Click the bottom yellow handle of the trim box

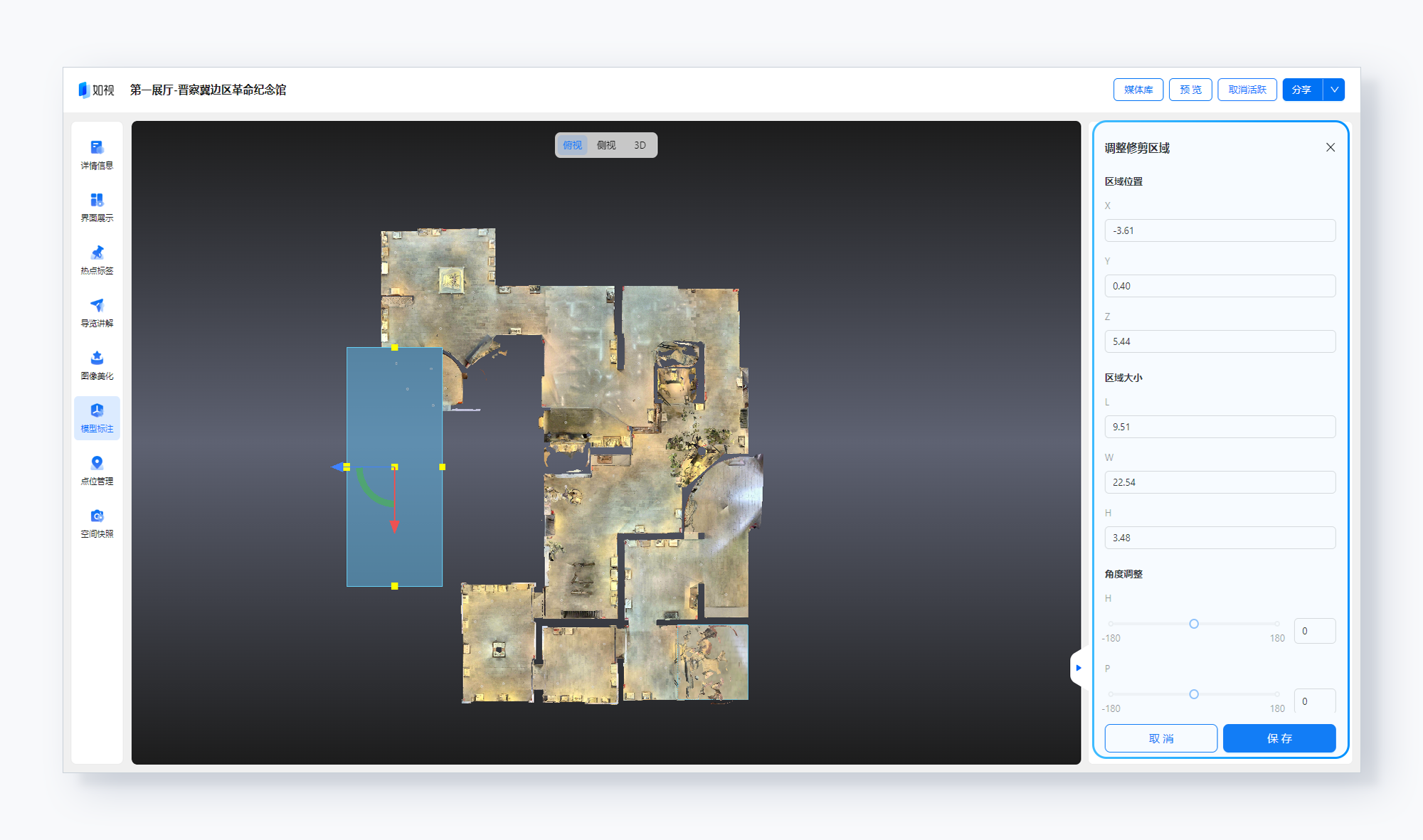click(x=394, y=586)
